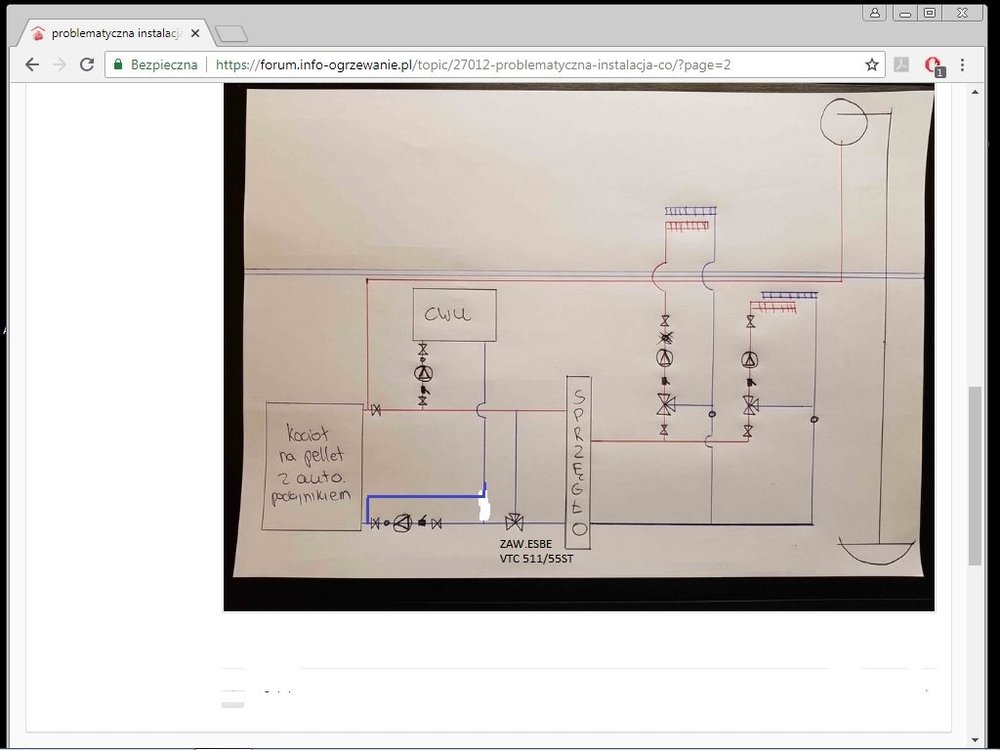
Task: Open the Chrome user profile button
Action: [x=875, y=12]
